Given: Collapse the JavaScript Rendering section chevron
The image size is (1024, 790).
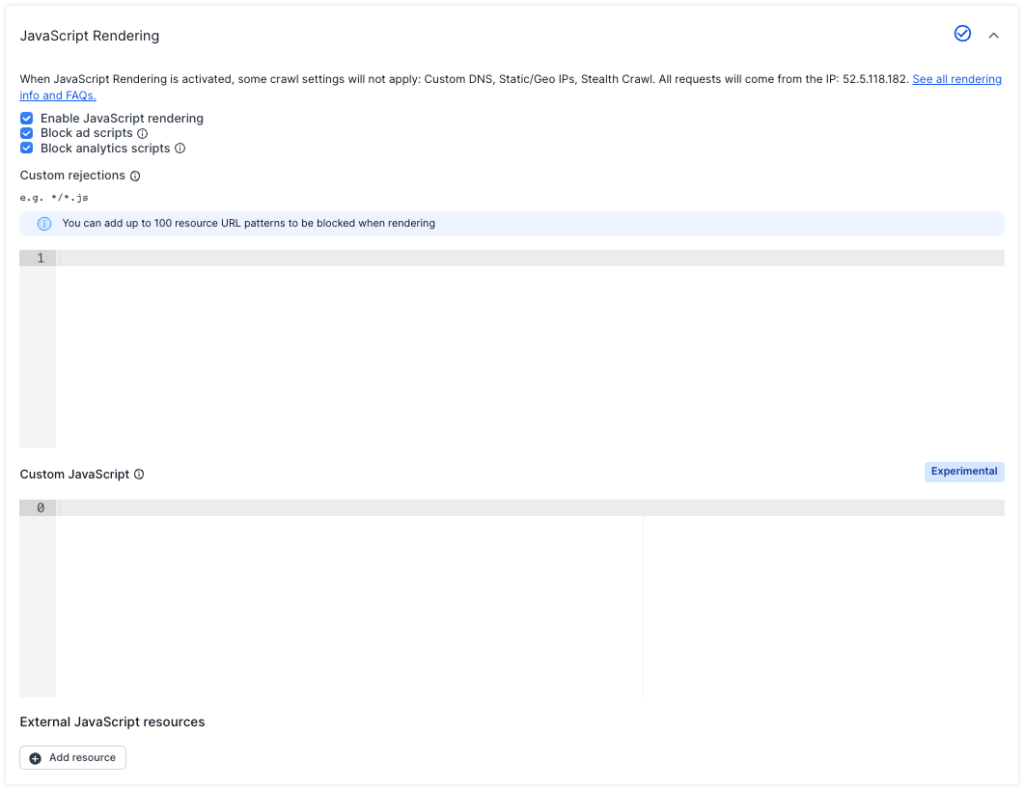Looking at the screenshot, I should pyautogui.click(x=993, y=35).
